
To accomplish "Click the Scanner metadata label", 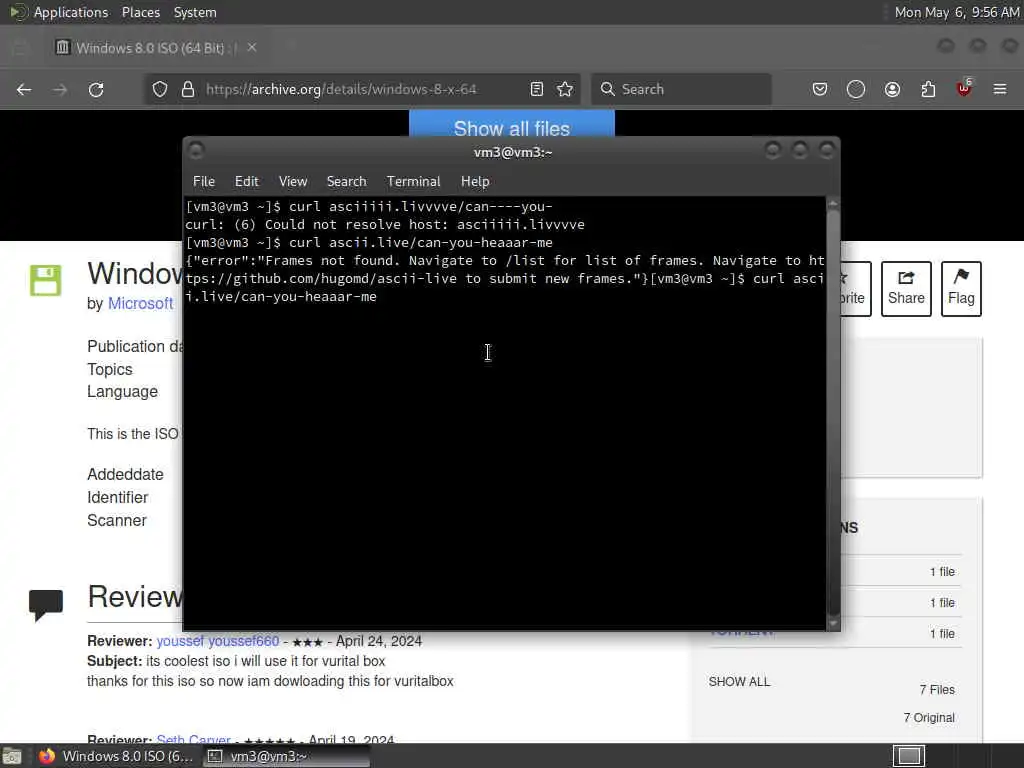I will (117, 520).
